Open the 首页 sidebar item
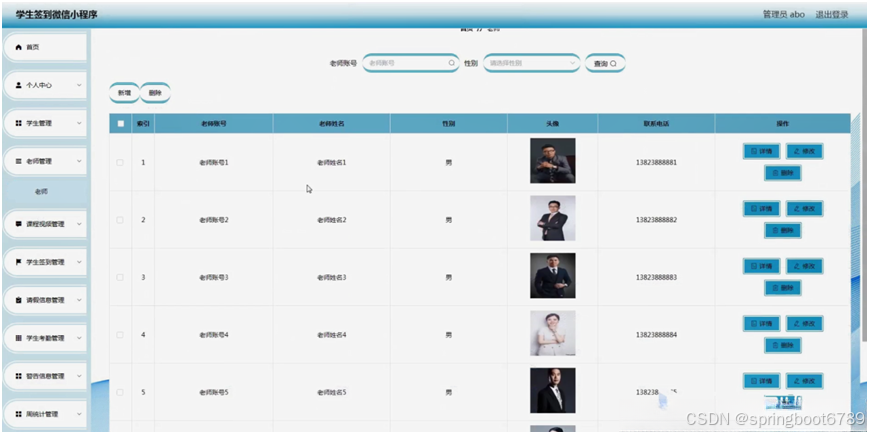 45,48
